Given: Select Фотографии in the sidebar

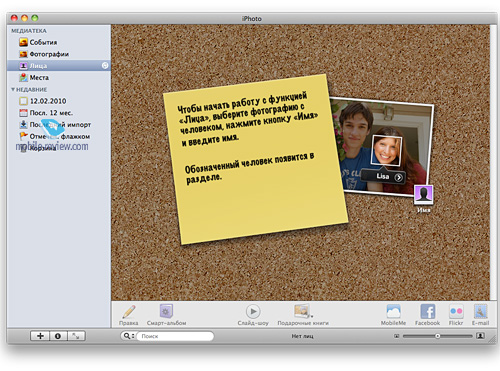Looking at the screenshot, I should click(x=44, y=54).
